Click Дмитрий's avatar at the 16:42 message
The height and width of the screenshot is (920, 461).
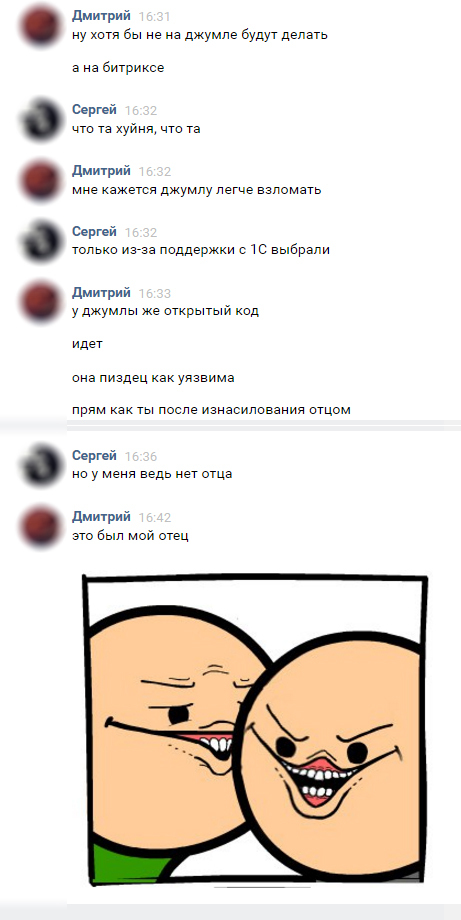click(39, 527)
